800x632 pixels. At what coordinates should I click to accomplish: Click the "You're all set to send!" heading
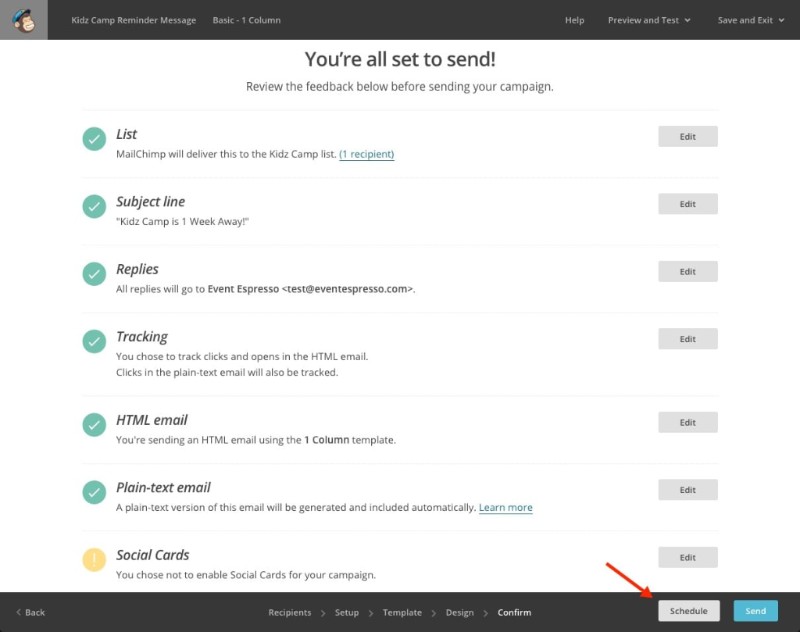coord(400,59)
